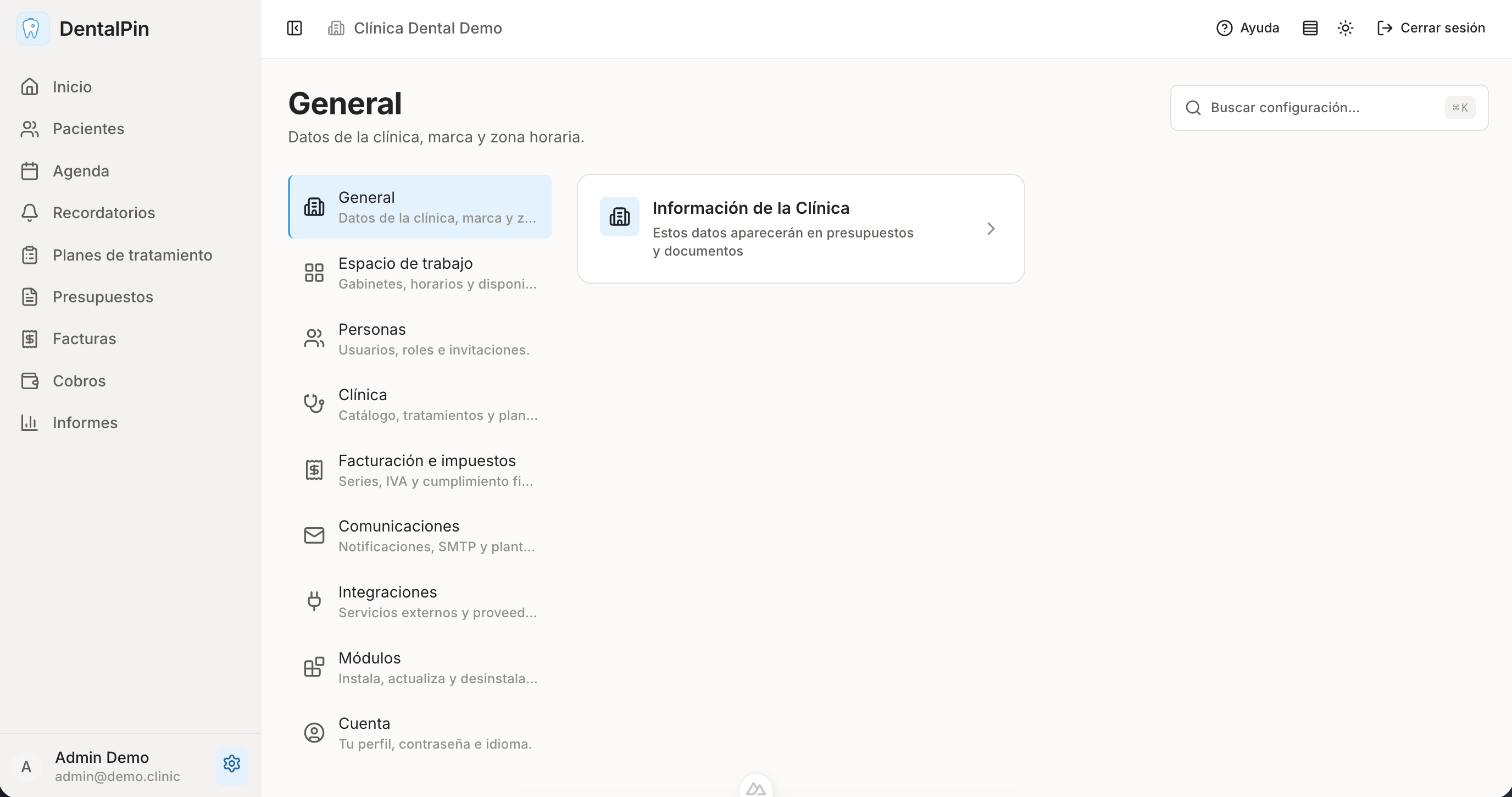Click the building icon beside Clínica Dental Demo

click(x=336, y=28)
